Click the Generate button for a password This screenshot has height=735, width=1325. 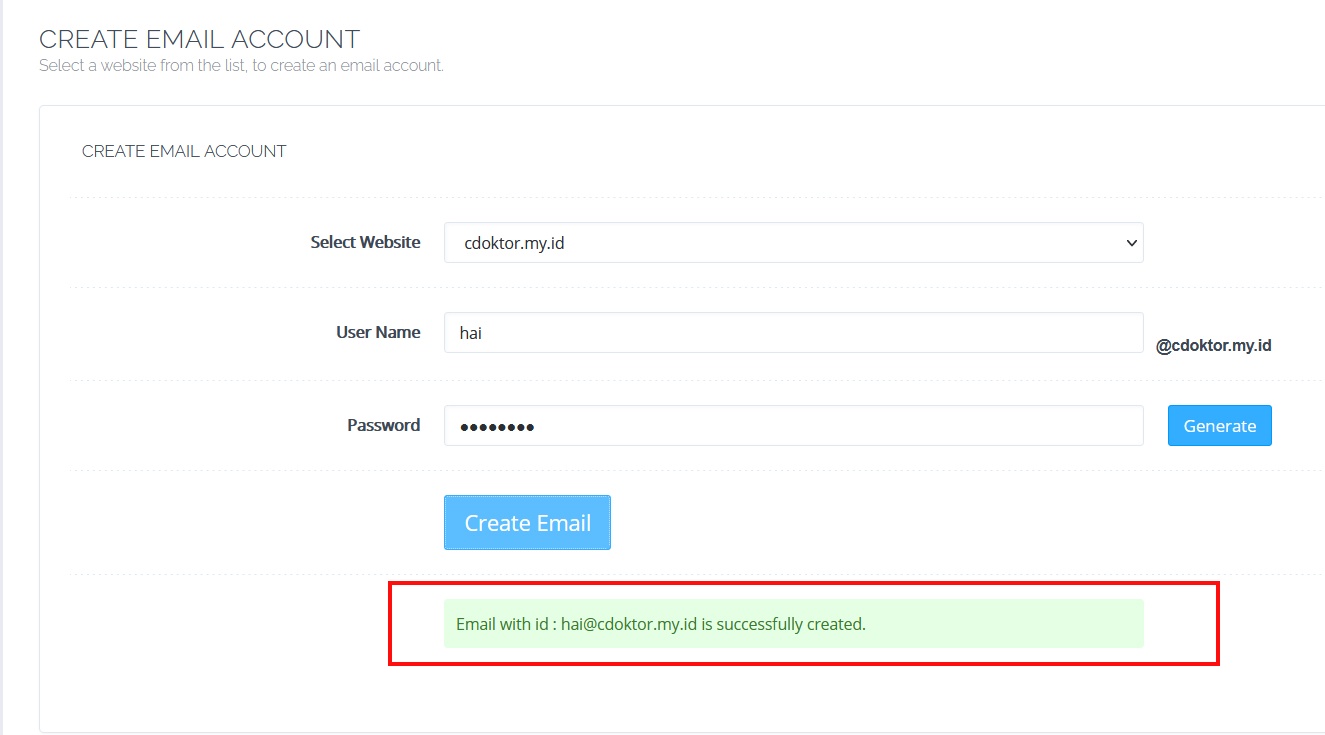click(1219, 425)
